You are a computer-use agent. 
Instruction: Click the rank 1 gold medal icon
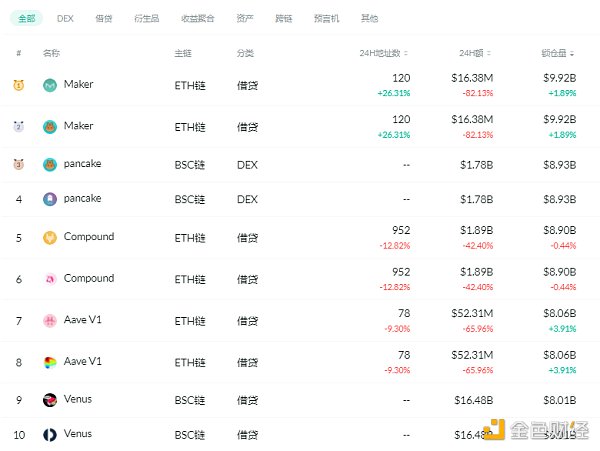coord(19,85)
